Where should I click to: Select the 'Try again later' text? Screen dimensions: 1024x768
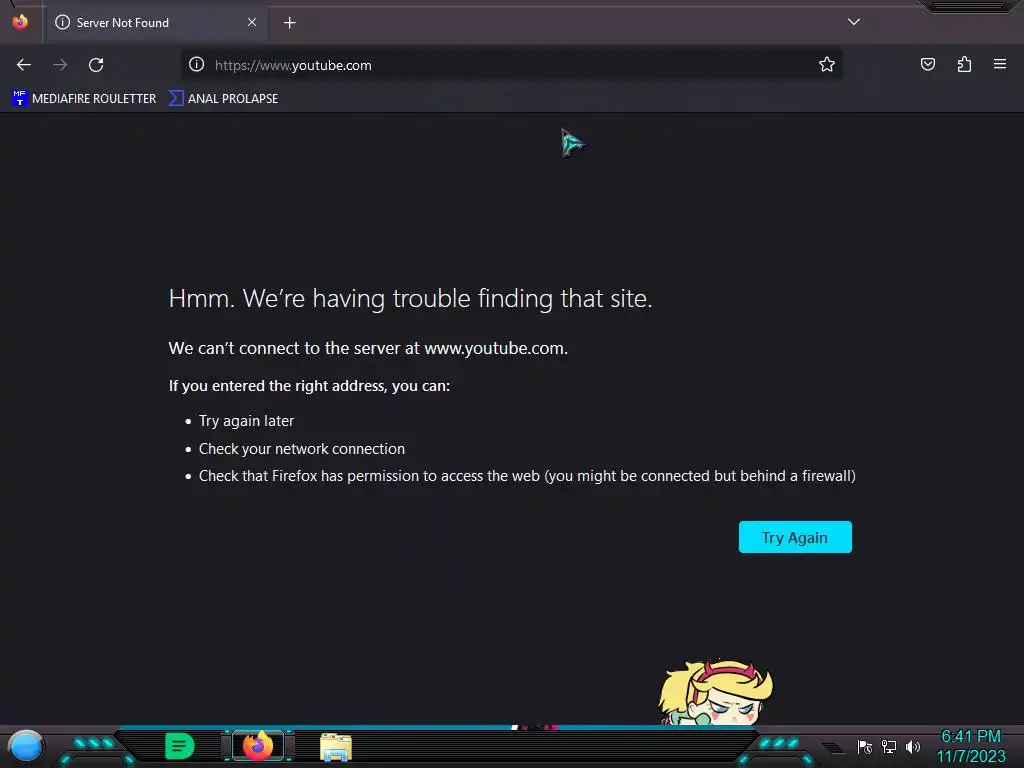pos(246,421)
